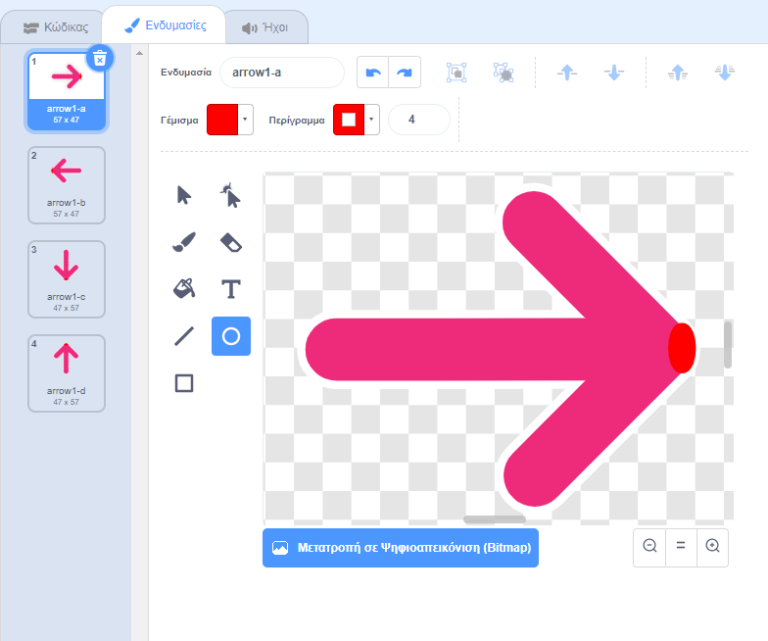Select the Circle tool
Image resolution: width=768 pixels, height=641 pixels.
click(231, 336)
